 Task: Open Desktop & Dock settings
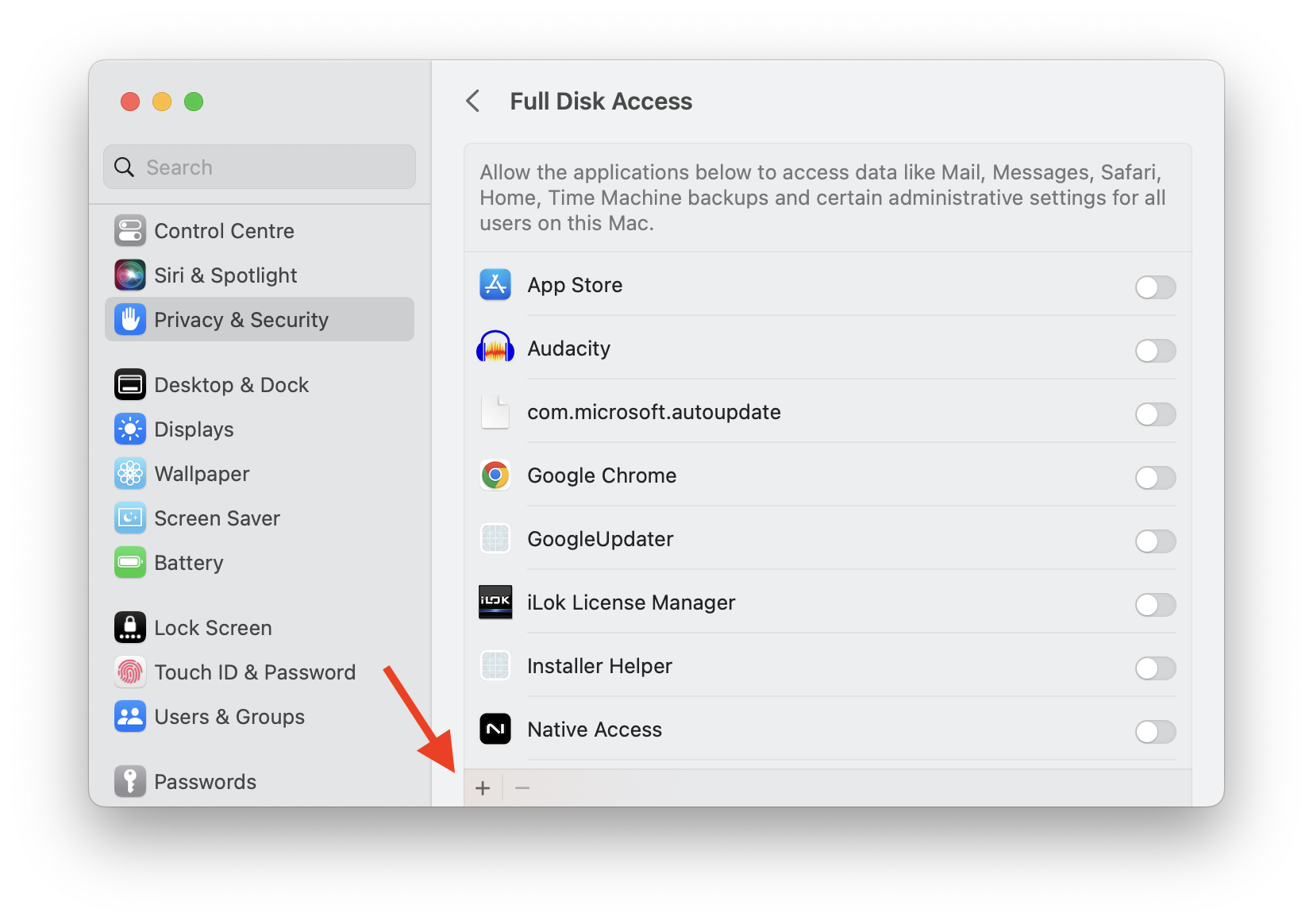coord(231,385)
